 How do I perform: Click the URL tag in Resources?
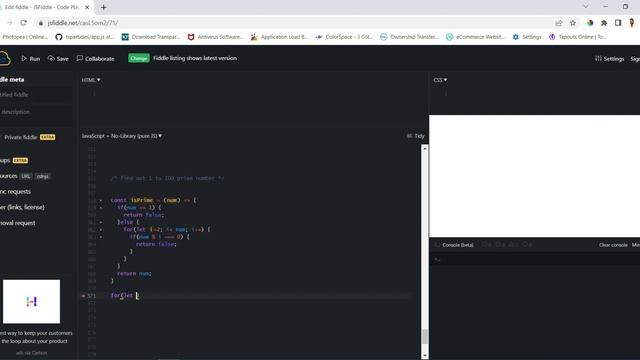pos(26,176)
